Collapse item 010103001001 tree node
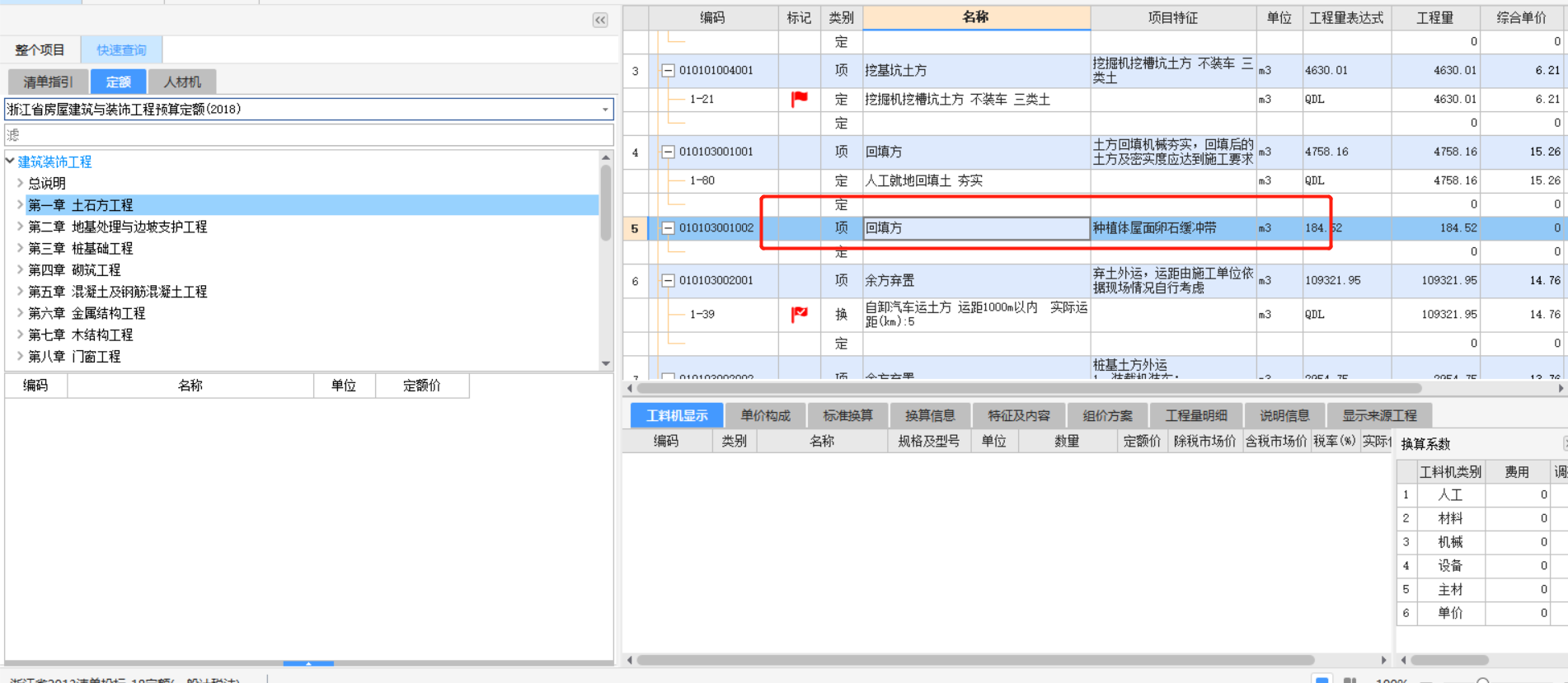 click(x=668, y=152)
